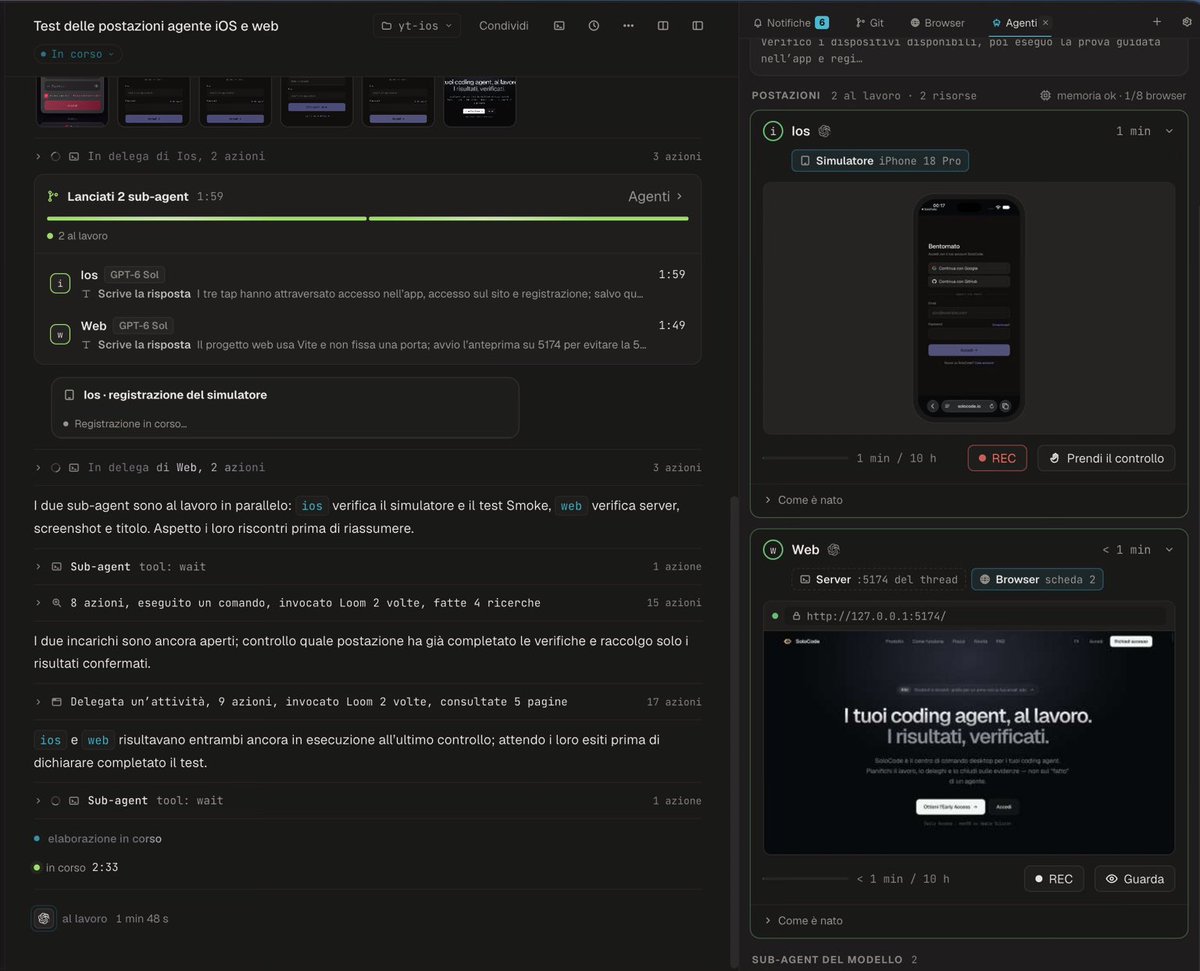Switch to the Git tab
Screen dimensions: 1200x971
(870, 22)
